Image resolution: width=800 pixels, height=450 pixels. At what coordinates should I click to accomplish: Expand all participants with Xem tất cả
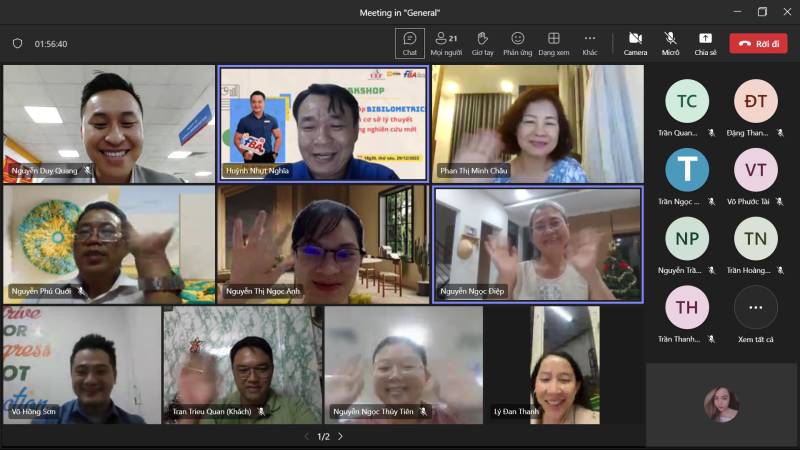[755, 308]
